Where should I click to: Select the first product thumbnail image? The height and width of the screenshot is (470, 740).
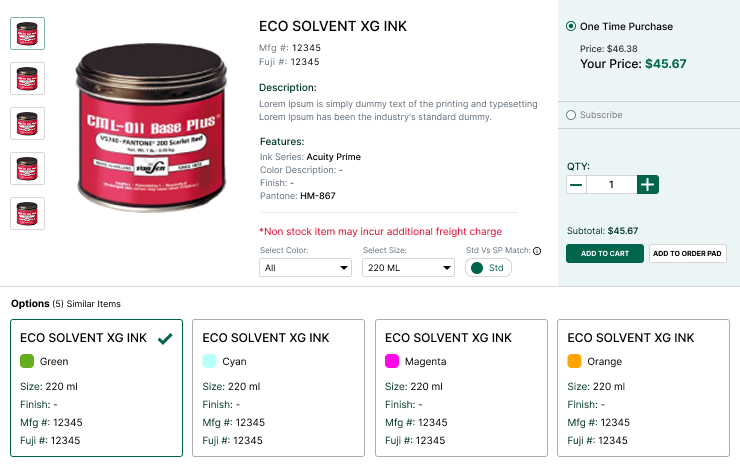click(27, 34)
